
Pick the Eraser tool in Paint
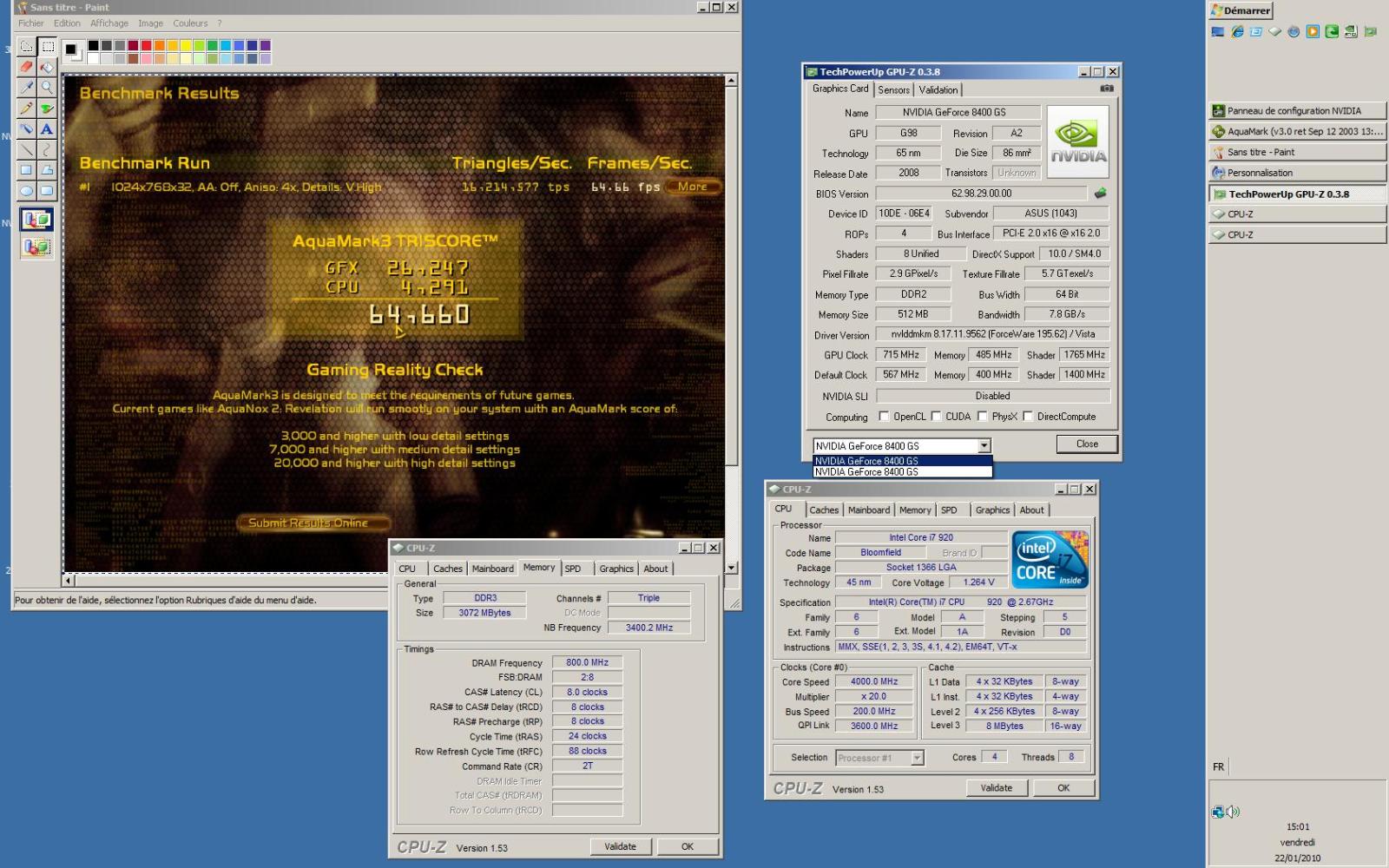[x=27, y=67]
